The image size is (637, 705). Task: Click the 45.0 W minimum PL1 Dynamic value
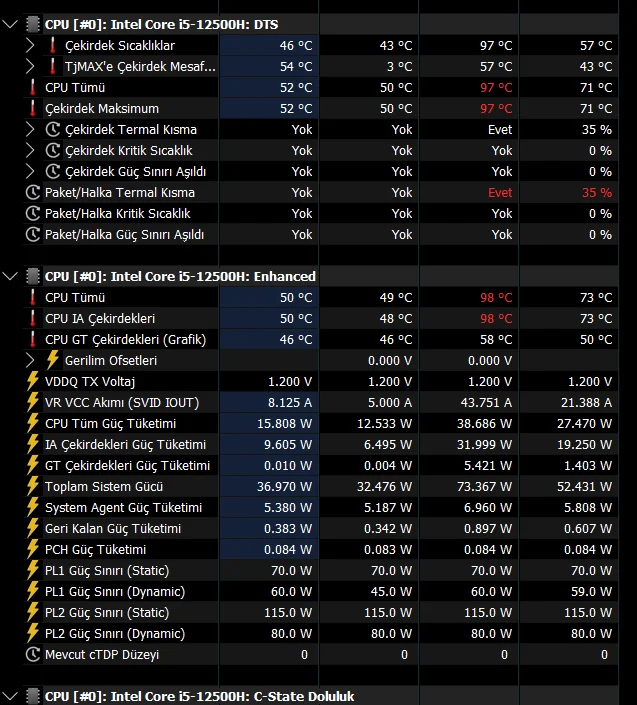(x=391, y=592)
